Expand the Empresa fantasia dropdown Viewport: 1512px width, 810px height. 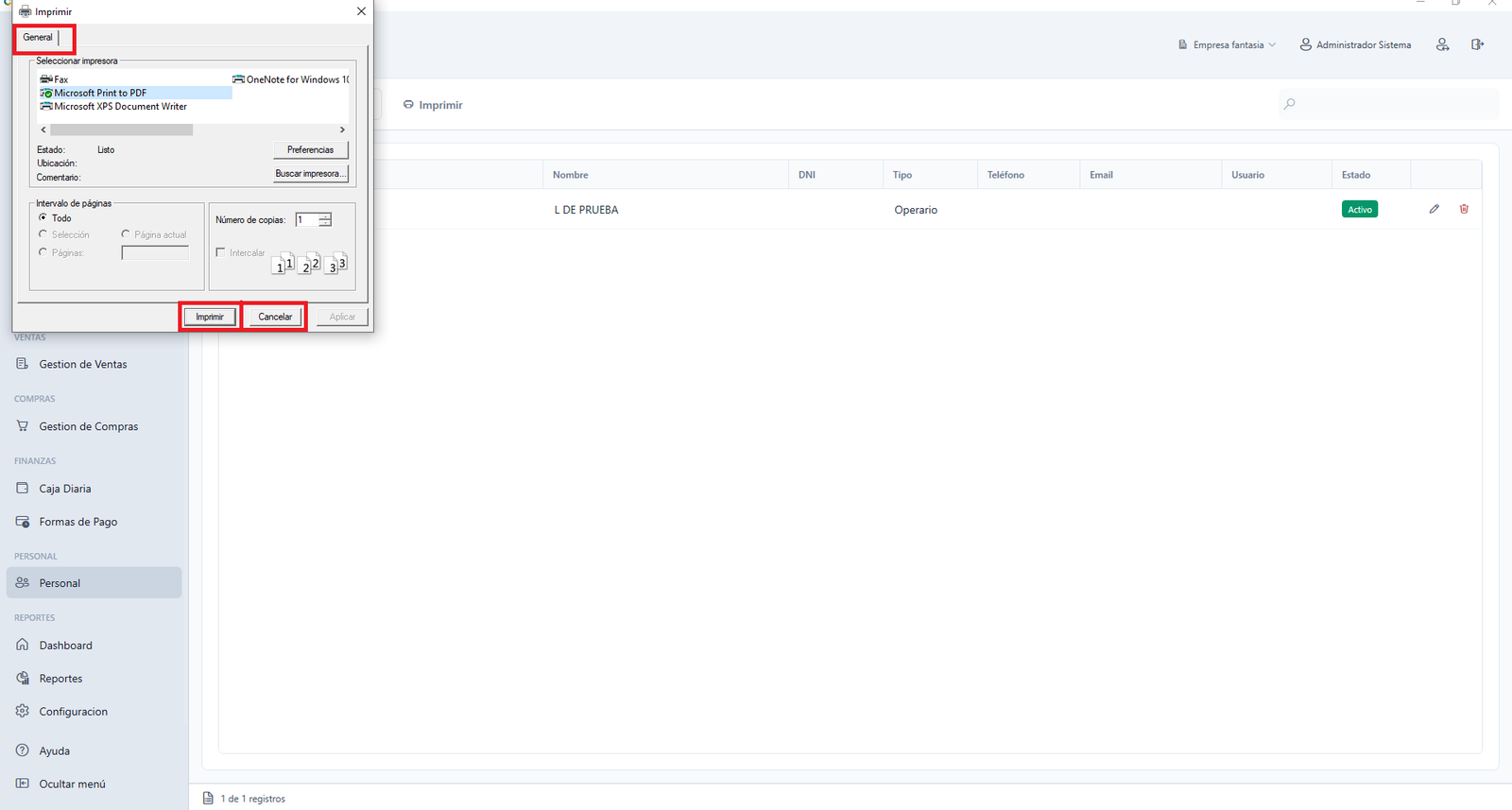point(1227,44)
